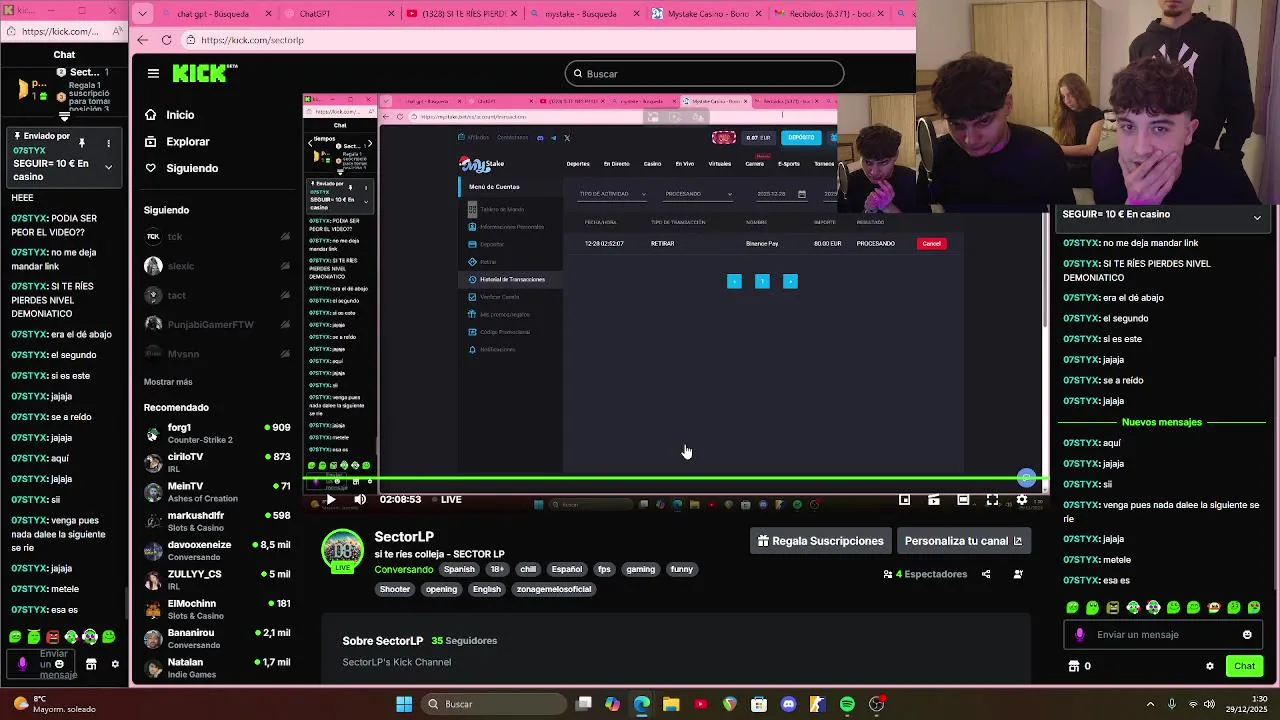Click Regala Suscripciones button
The width and height of the screenshot is (1280, 720).
[x=821, y=541]
